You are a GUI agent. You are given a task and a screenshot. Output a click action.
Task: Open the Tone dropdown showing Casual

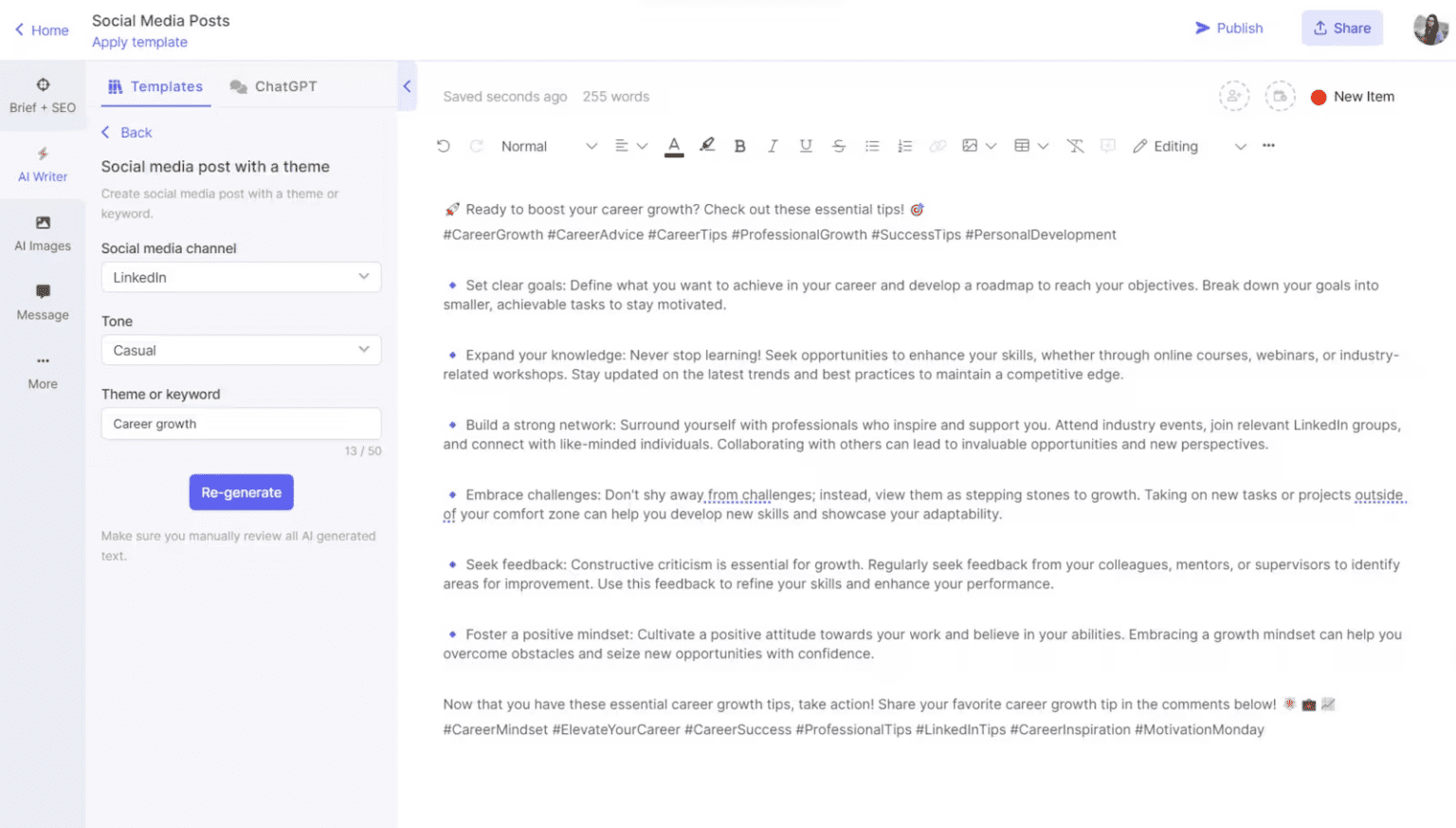241,350
